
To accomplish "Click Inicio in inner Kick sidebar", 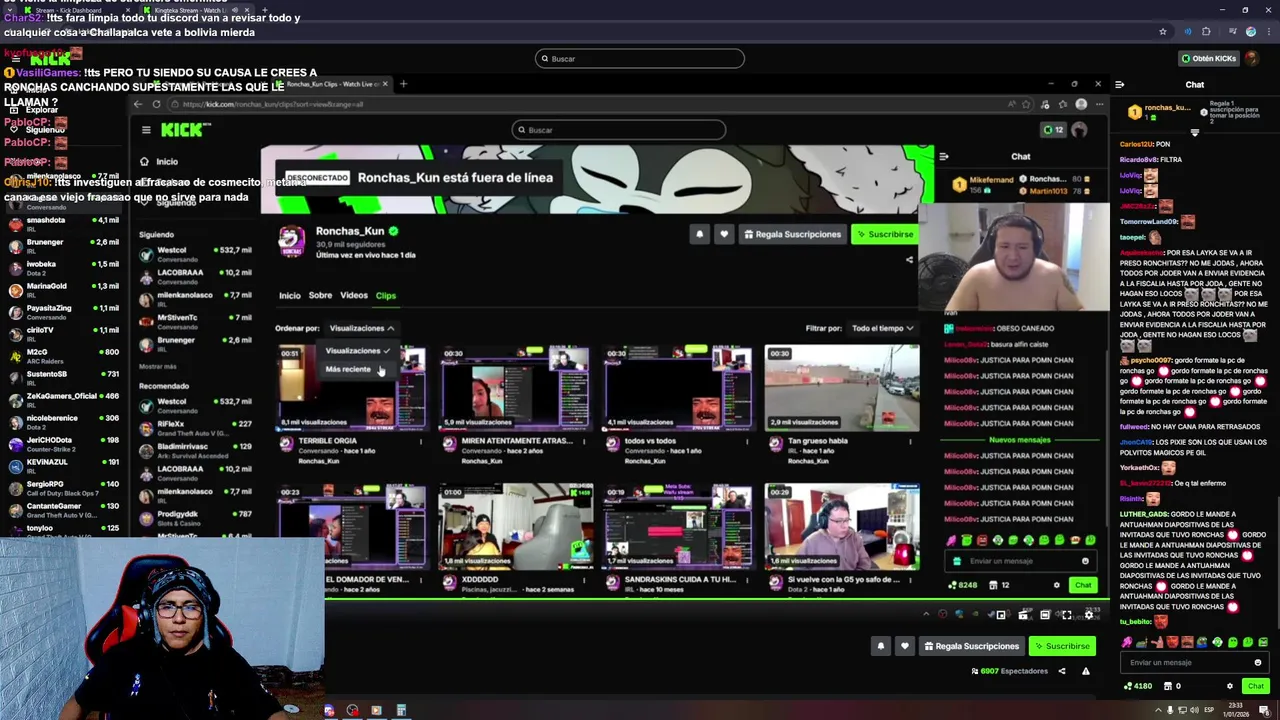I will coord(159,161).
